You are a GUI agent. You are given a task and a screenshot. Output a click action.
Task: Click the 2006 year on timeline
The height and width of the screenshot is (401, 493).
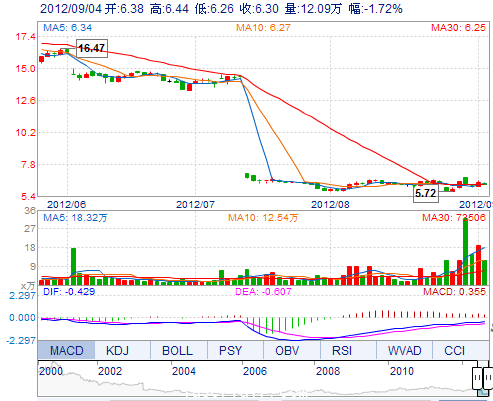coord(255,371)
